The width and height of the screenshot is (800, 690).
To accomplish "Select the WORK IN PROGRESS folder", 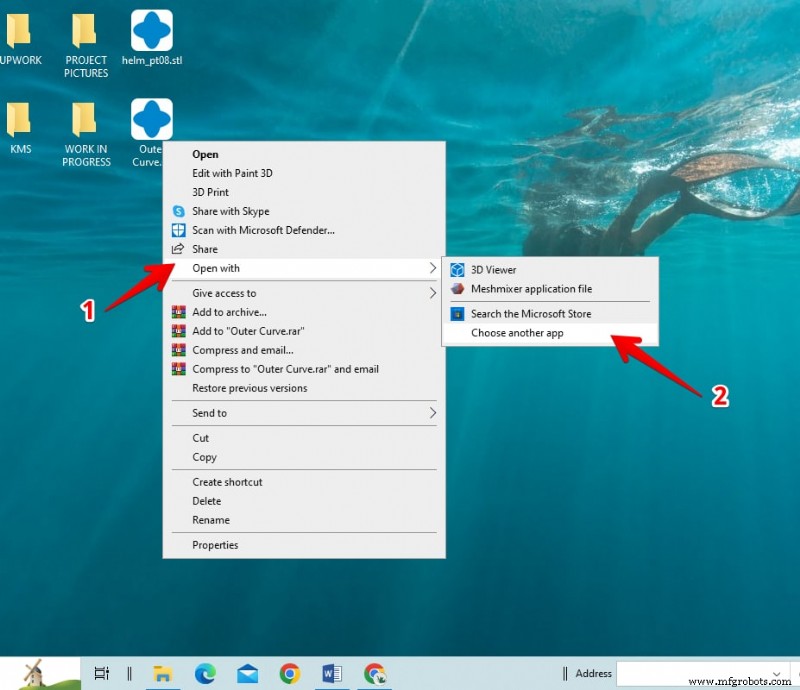I will (x=85, y=119).
